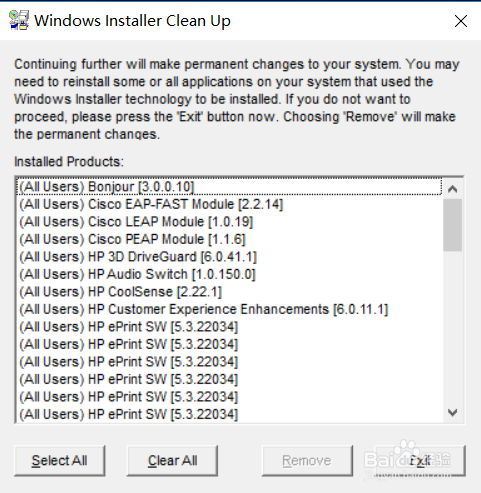Click the Exit button
The width and height of the screenshot is (481, 493).
tap(420, 461)
